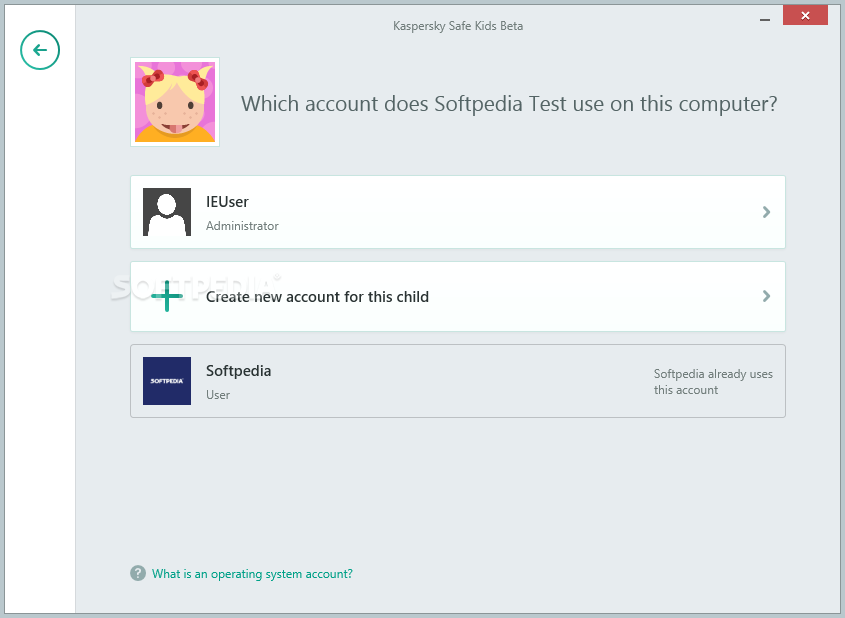Image resolution: width=845 pixels, height=618 pixels.
Task: Click the 'Which account does Softpedia Test use' heading
Action: [509, 104]
